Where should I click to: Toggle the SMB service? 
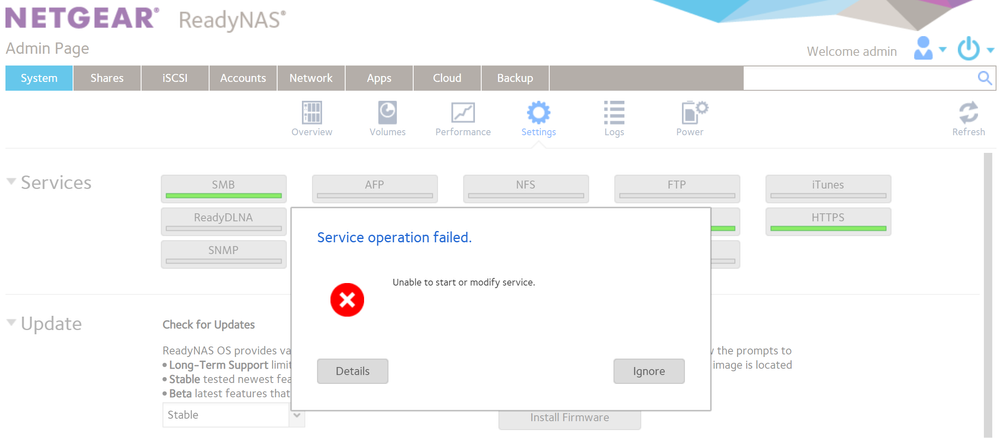[224, 189]
